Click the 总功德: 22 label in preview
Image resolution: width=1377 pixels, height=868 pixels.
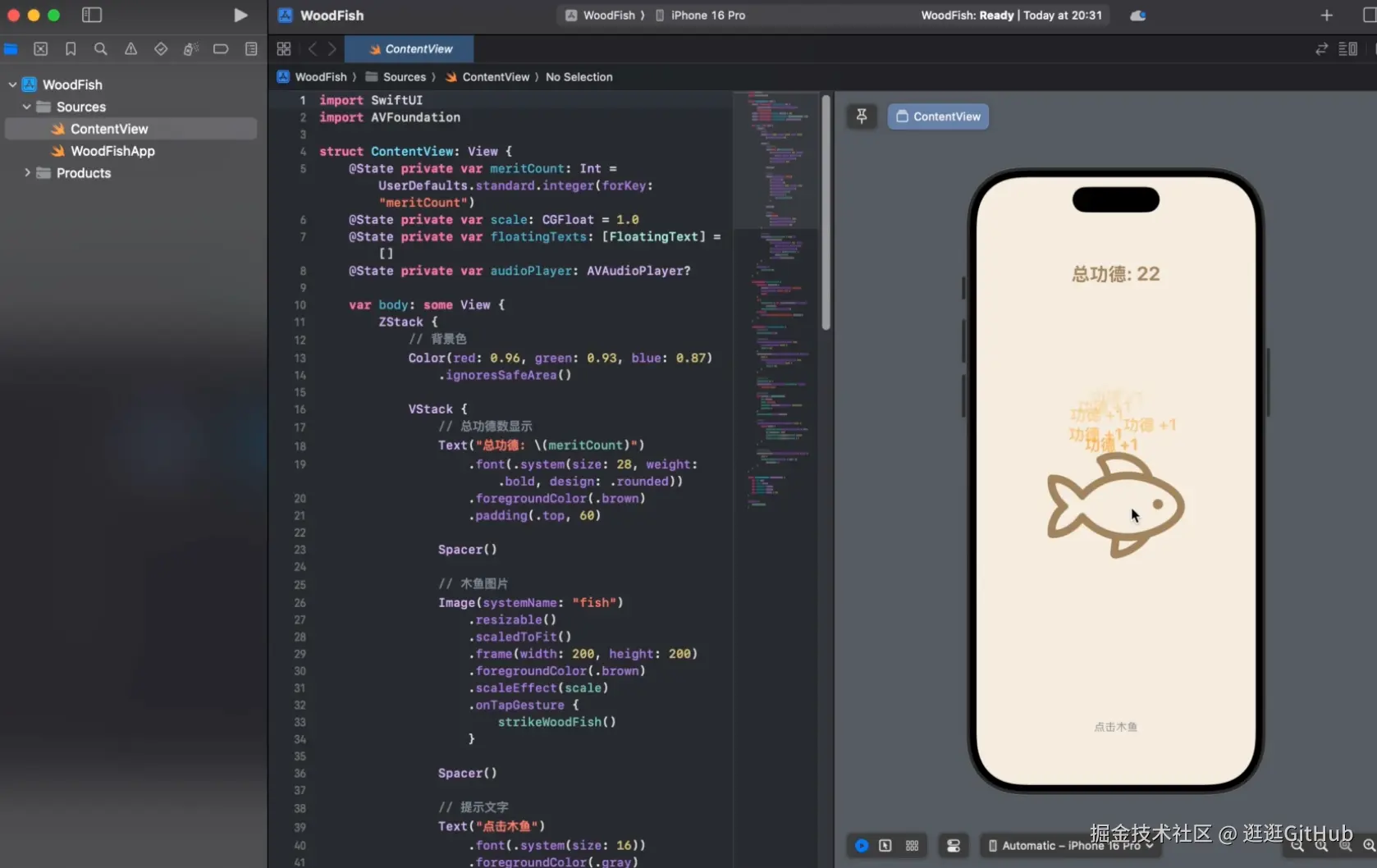pos(1116,274)
